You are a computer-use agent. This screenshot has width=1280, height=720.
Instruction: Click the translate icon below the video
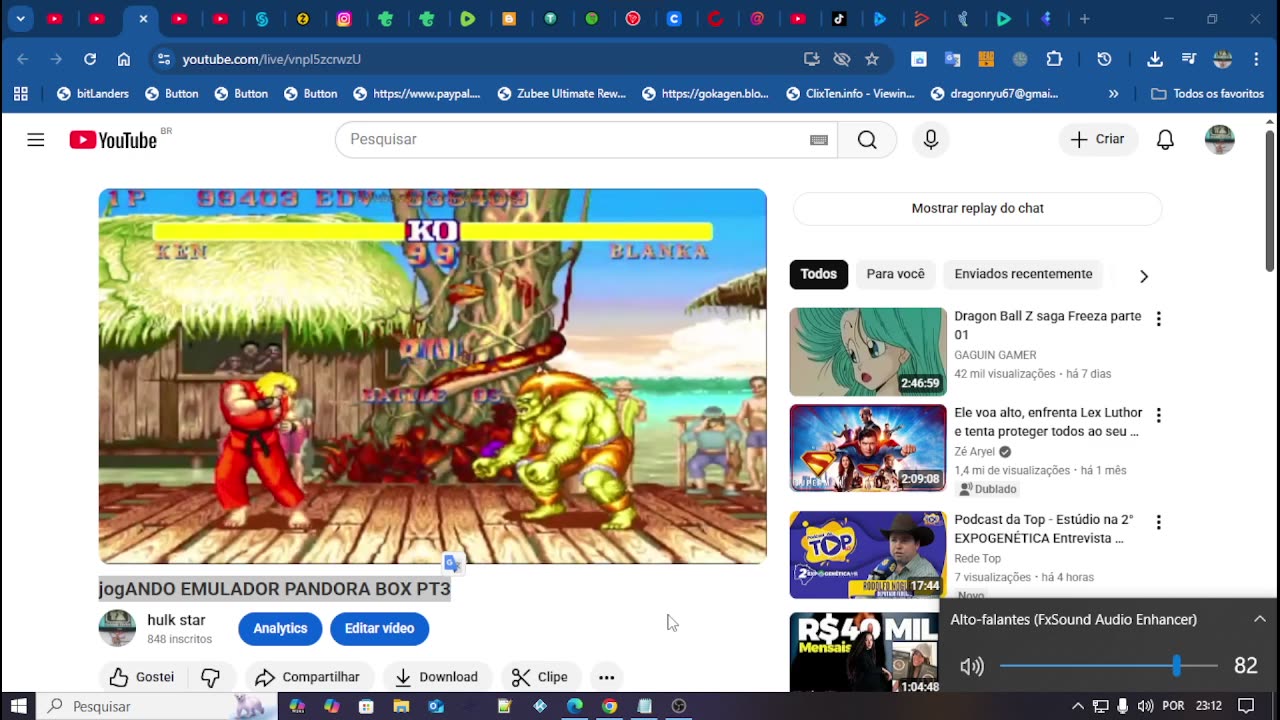[452, 564]
